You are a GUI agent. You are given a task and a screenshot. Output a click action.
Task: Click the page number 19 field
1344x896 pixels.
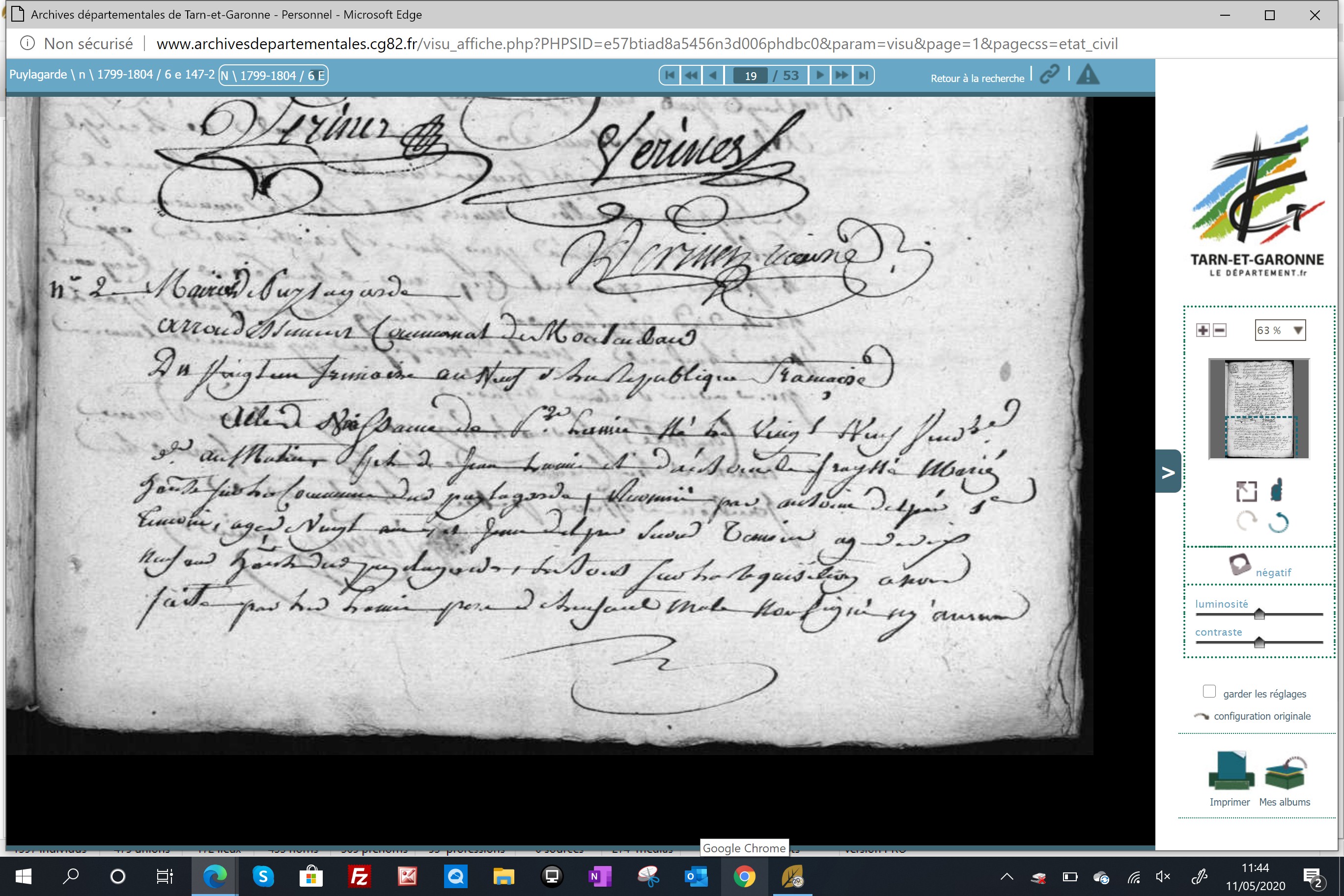click(x=750, y=76)
